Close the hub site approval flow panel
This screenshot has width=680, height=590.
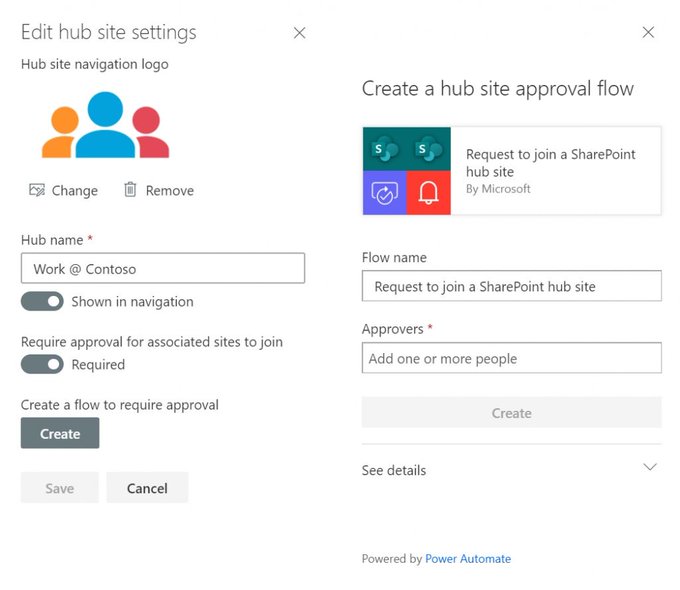[x=648, y=32]
